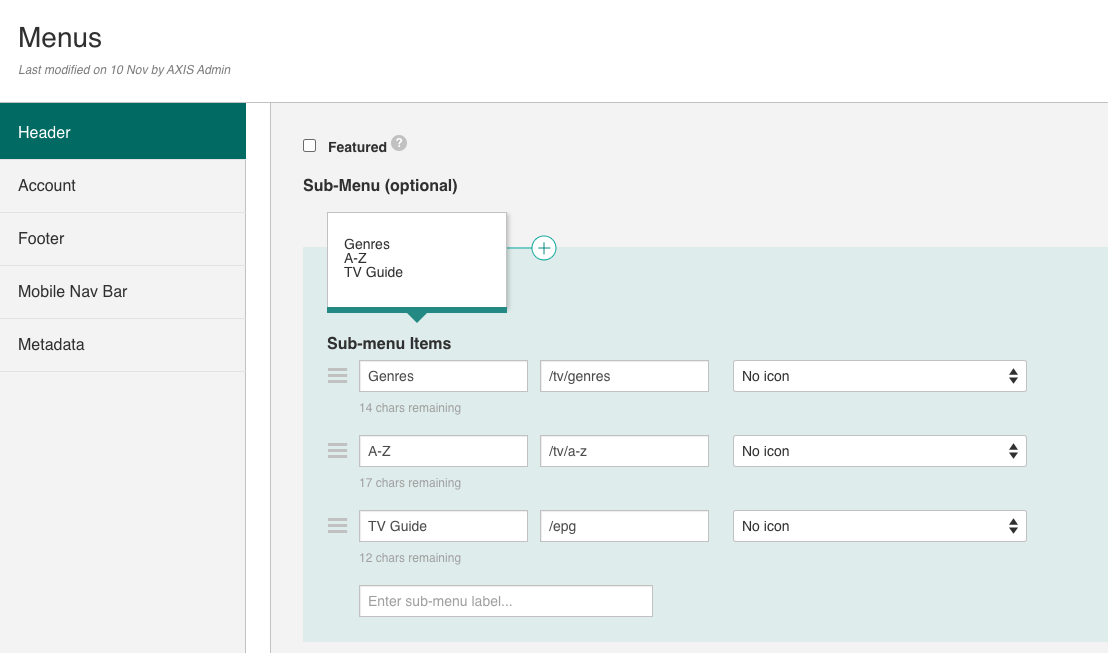Add a new sub-menu with plus icon
The image size is (1108, 653).
pos(543,248)
